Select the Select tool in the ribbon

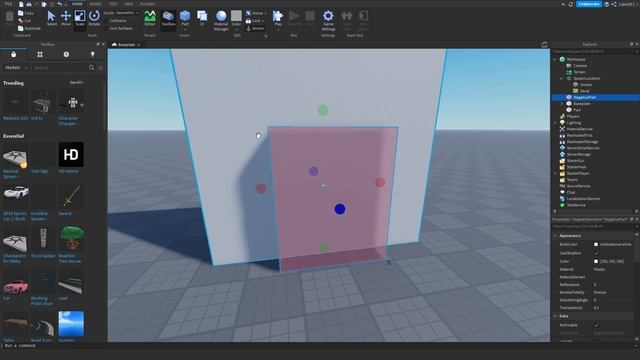click(x=51, y=18)
